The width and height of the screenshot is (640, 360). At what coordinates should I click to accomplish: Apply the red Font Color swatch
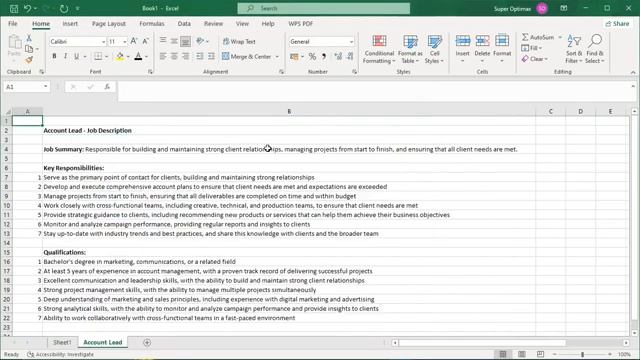138,56
